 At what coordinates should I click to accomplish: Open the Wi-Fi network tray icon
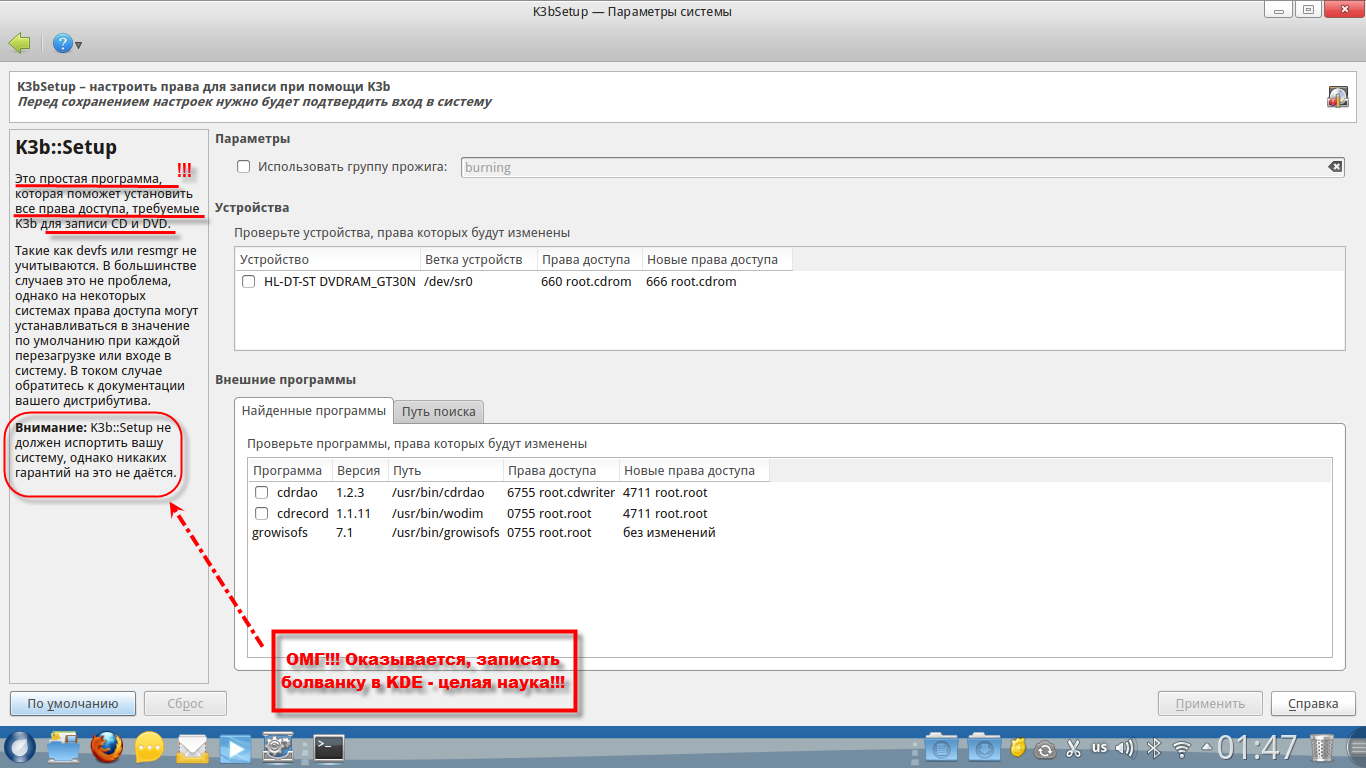1182,748
